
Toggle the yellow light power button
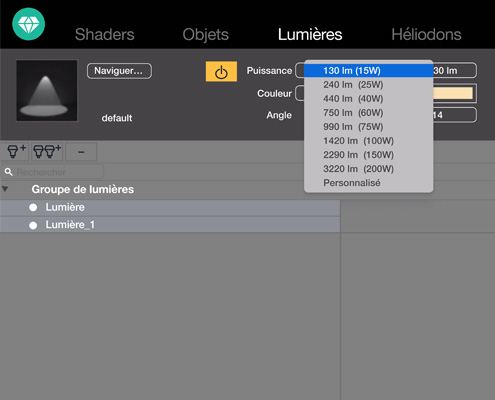pos(221,71)
